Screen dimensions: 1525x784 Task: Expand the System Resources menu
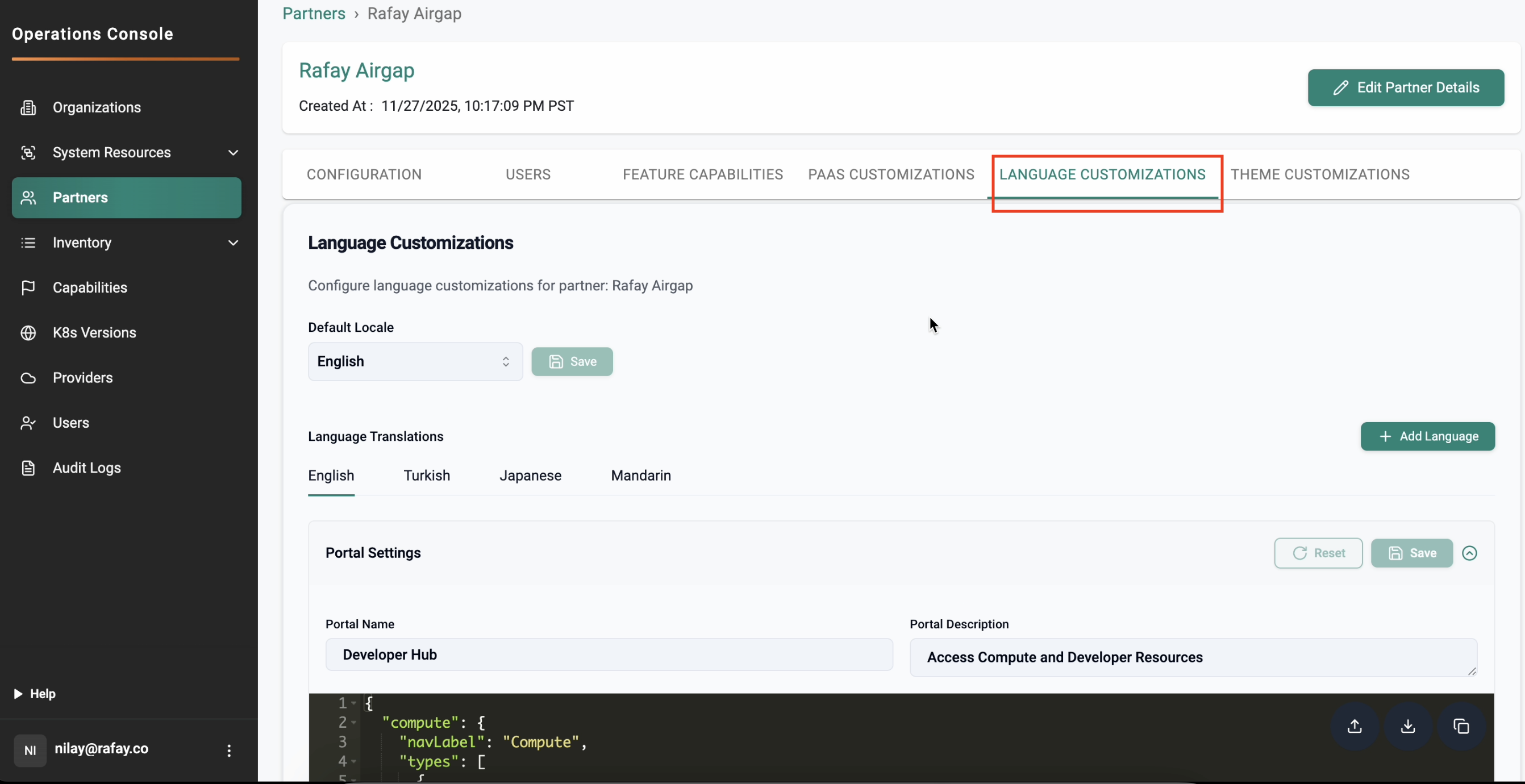(x=234, y=153)
